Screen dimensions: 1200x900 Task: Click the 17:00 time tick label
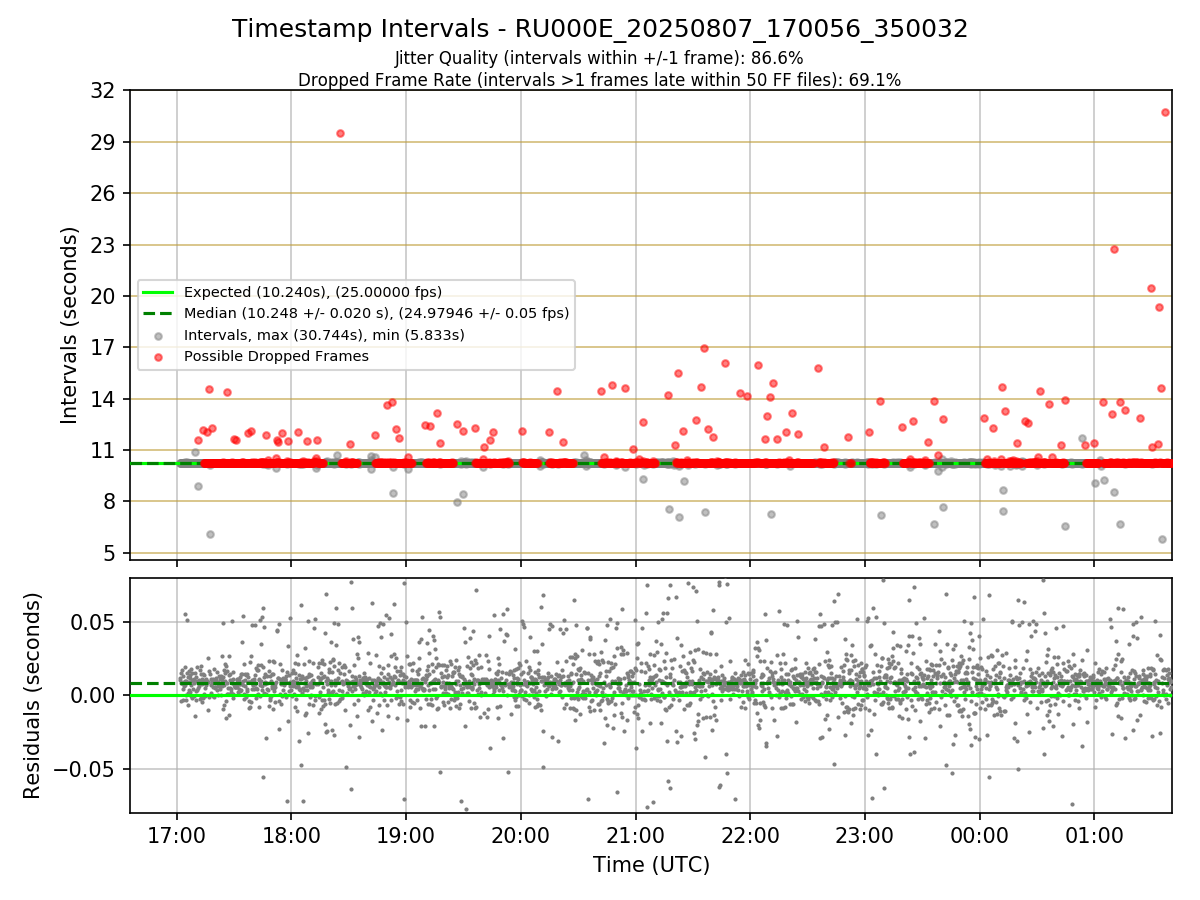(177, 834)
